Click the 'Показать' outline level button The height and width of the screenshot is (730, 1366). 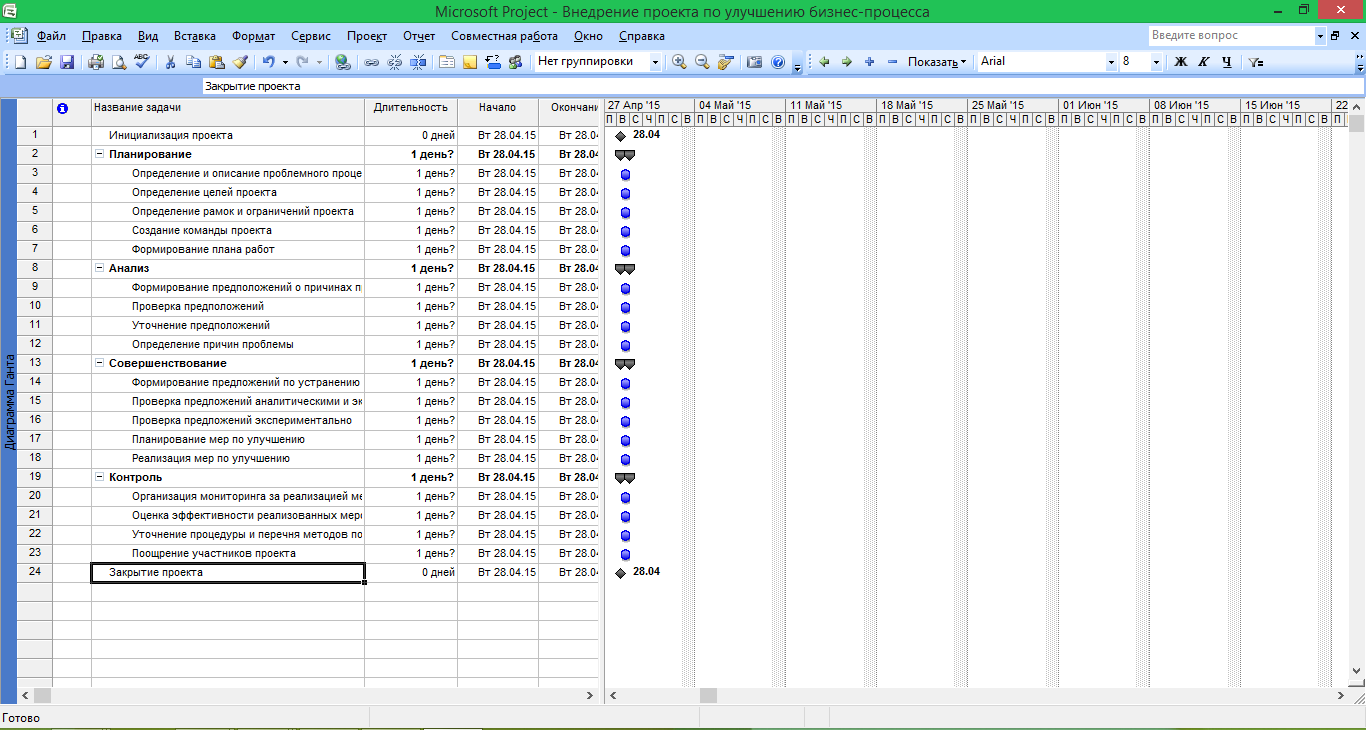tap(937, 62)
